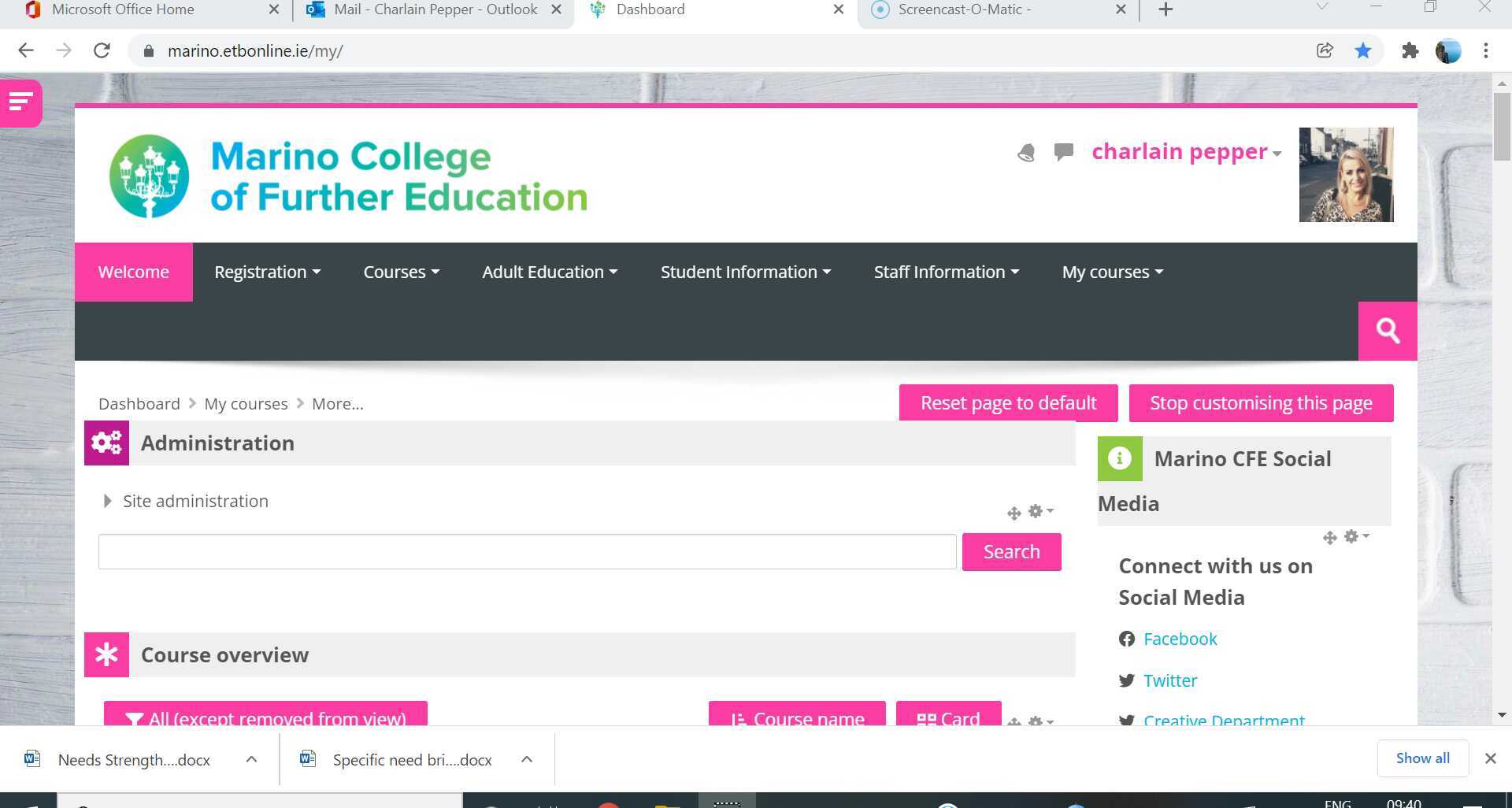The height and width of the screenshot is (808, 1512).
Task: Collapse the Needs Strength docx download chevron
Action: coord(251,758)
